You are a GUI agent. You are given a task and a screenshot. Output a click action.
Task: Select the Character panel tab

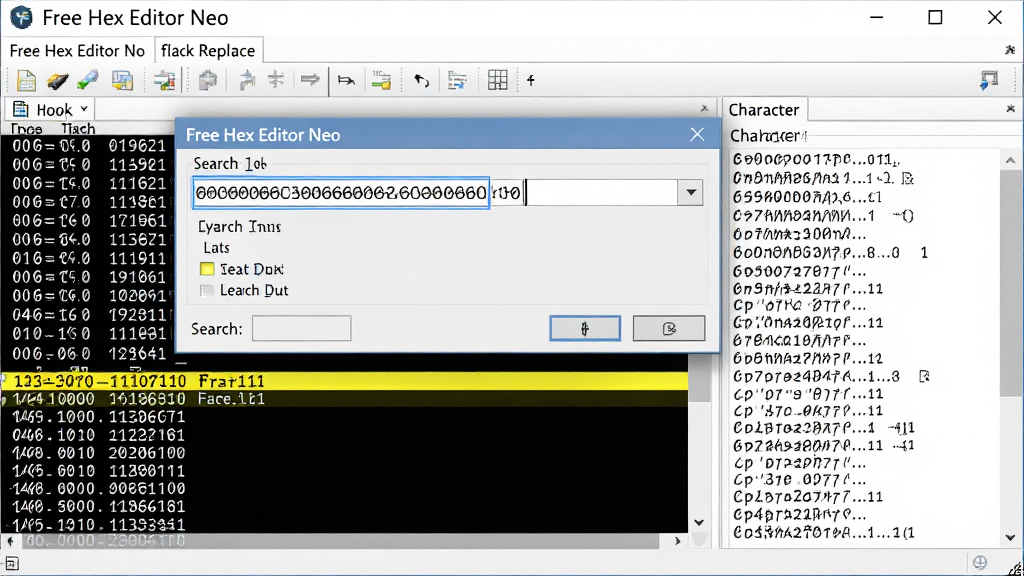[764, 110]
